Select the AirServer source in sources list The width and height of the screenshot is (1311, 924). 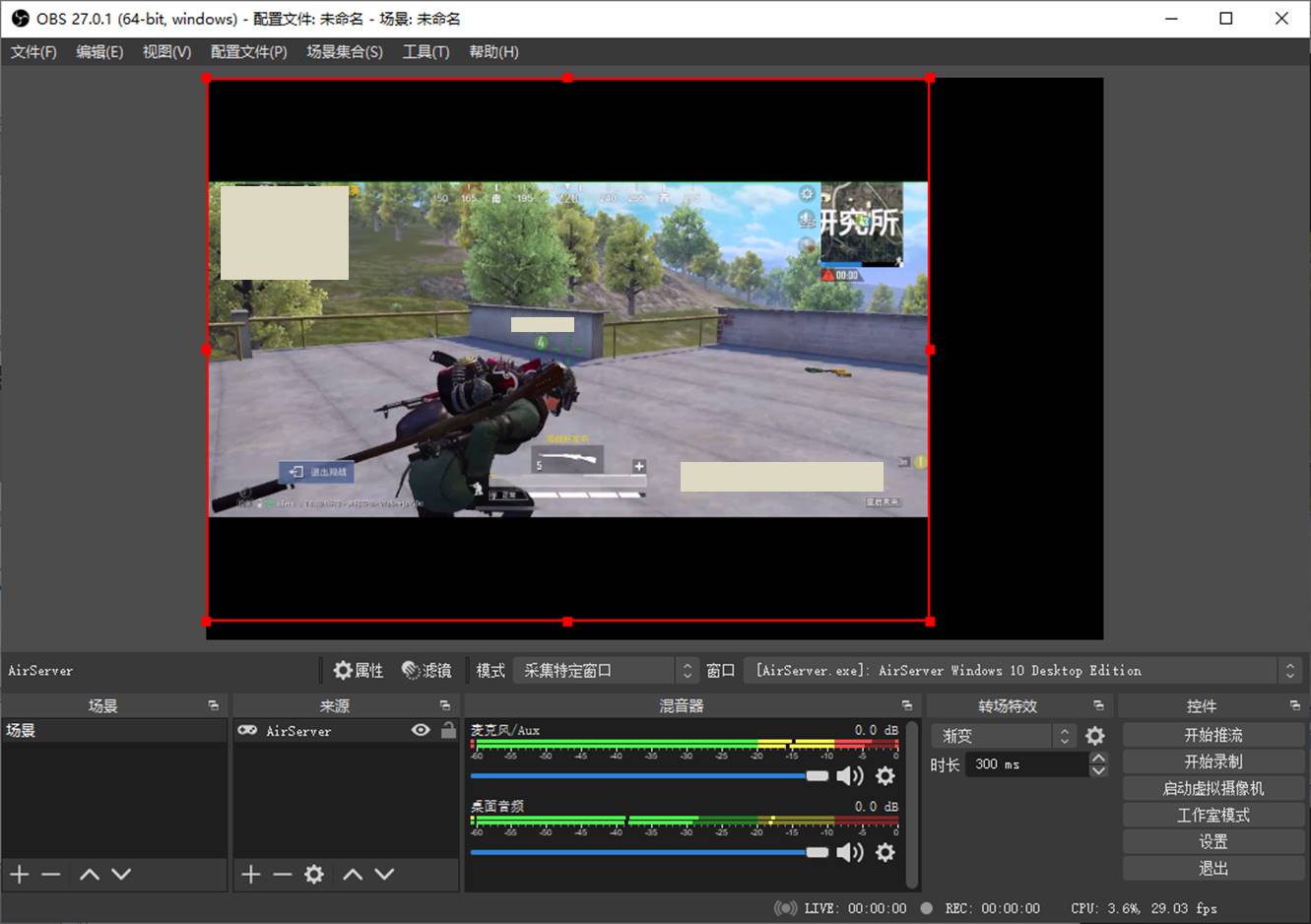(346, 731)
